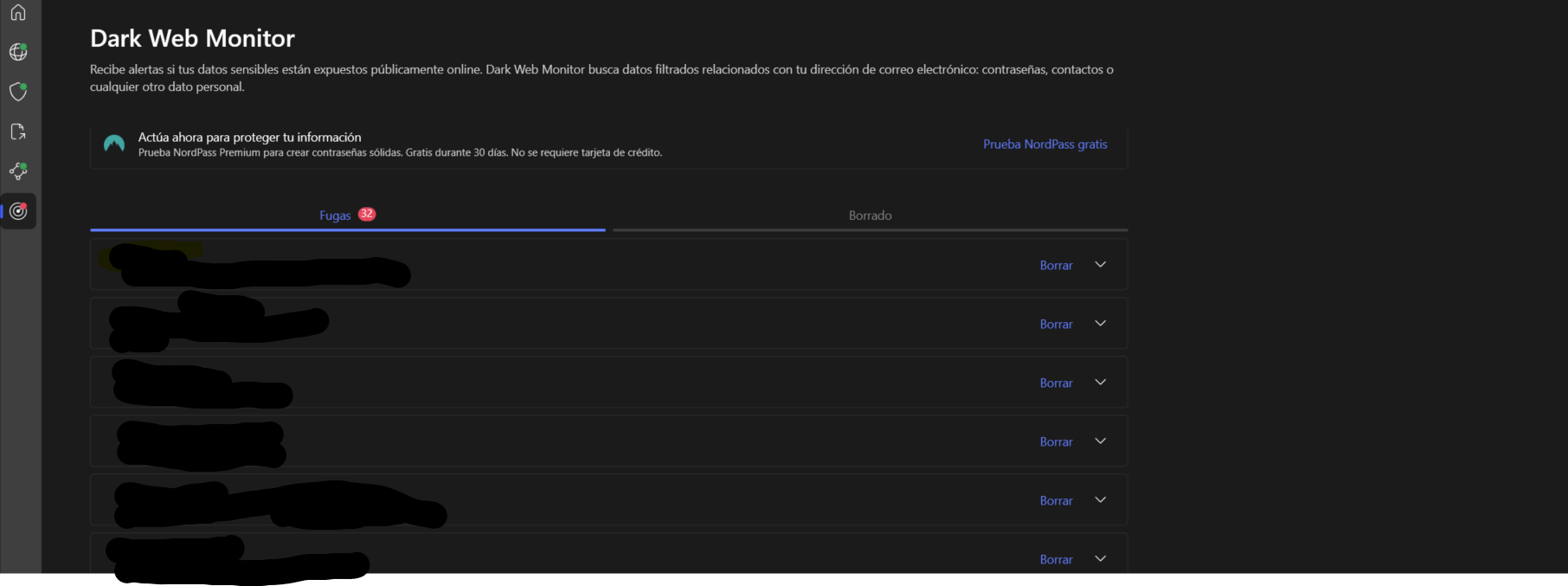Expand the second leak entry chevron
This screenshot has height=586, width=1568.
tap(1101, 324)
